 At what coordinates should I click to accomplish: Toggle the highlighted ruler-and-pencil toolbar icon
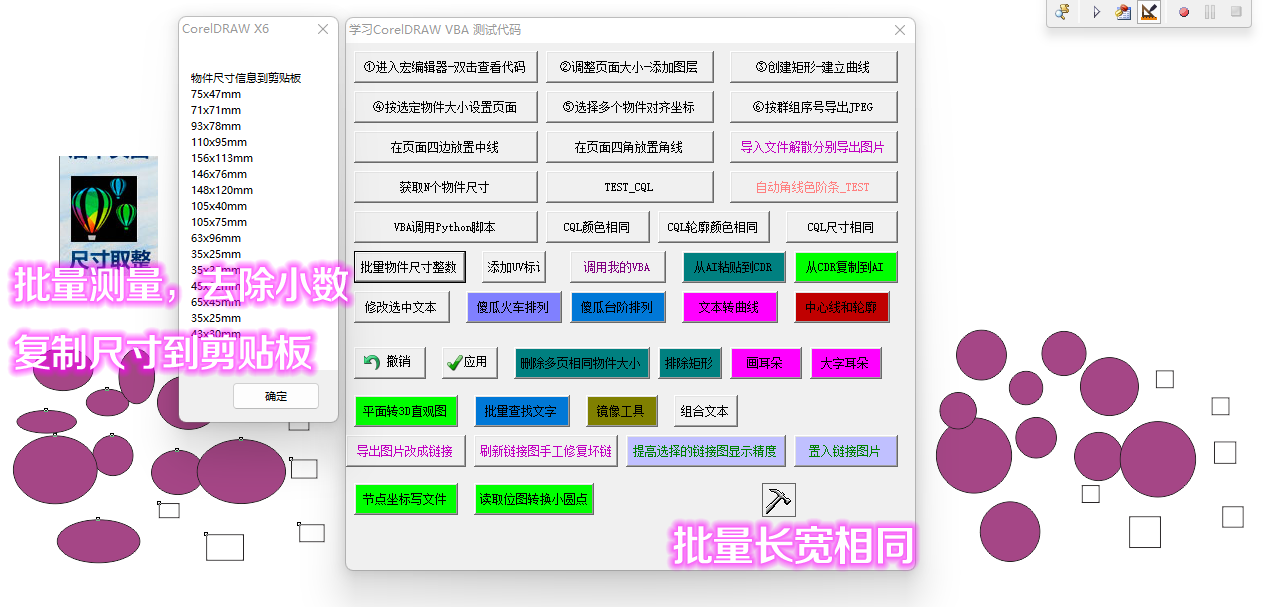(x=1149, y=12)
